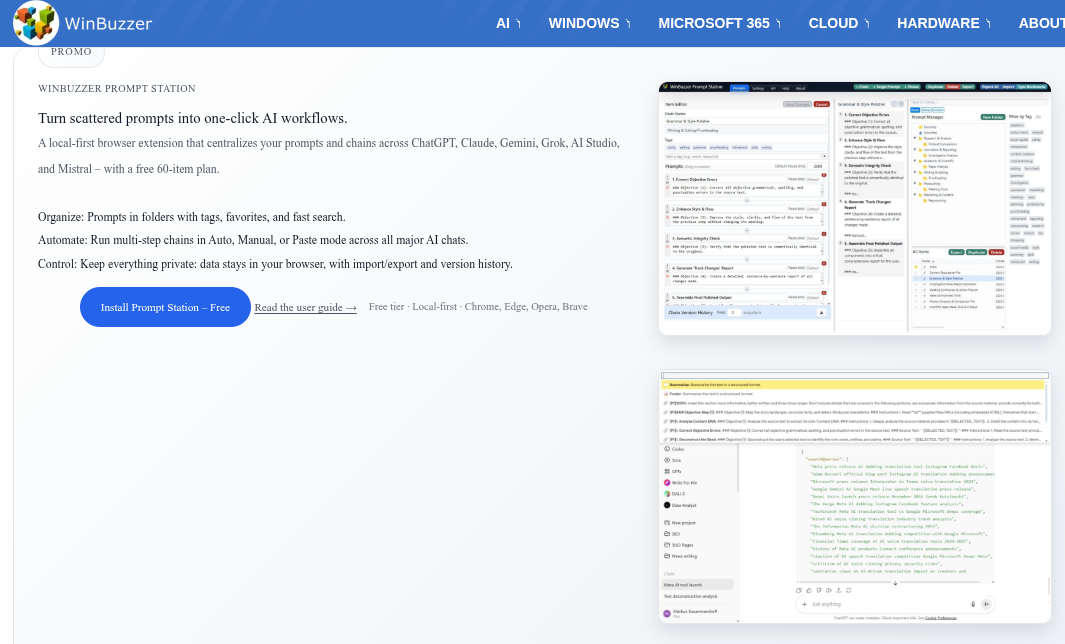Image resolution: width=1065 pixels, height=644 pixels.
Task: Follow the Read the user guide link
Action: [306, 308]
